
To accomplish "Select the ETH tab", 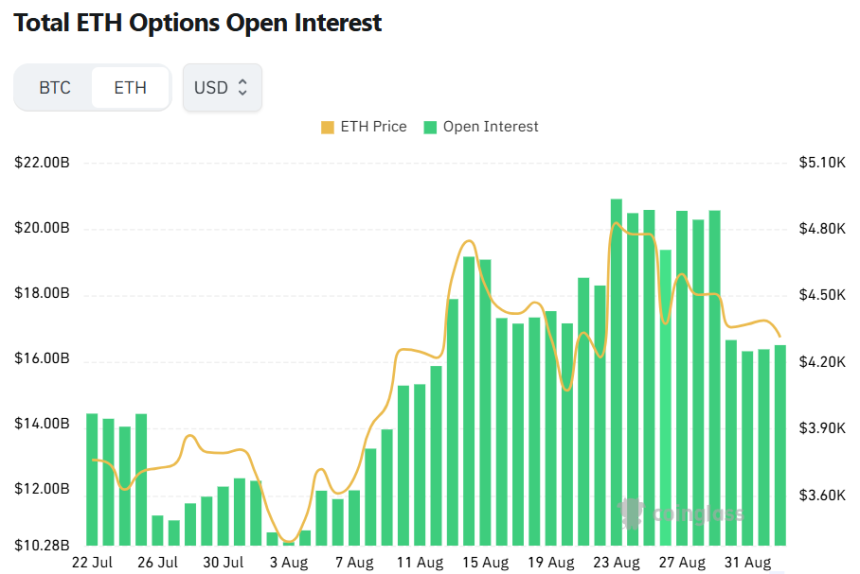I will tap(130, 88).
